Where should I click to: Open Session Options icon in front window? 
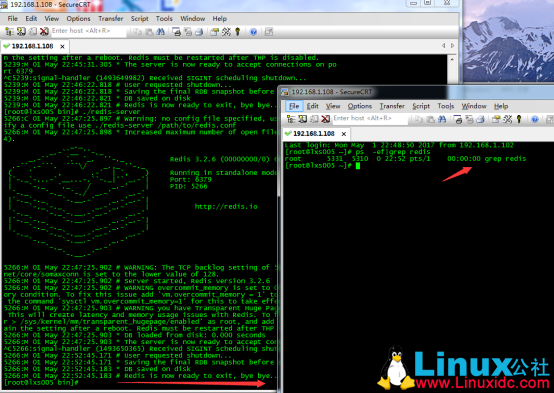click(496, 119)
